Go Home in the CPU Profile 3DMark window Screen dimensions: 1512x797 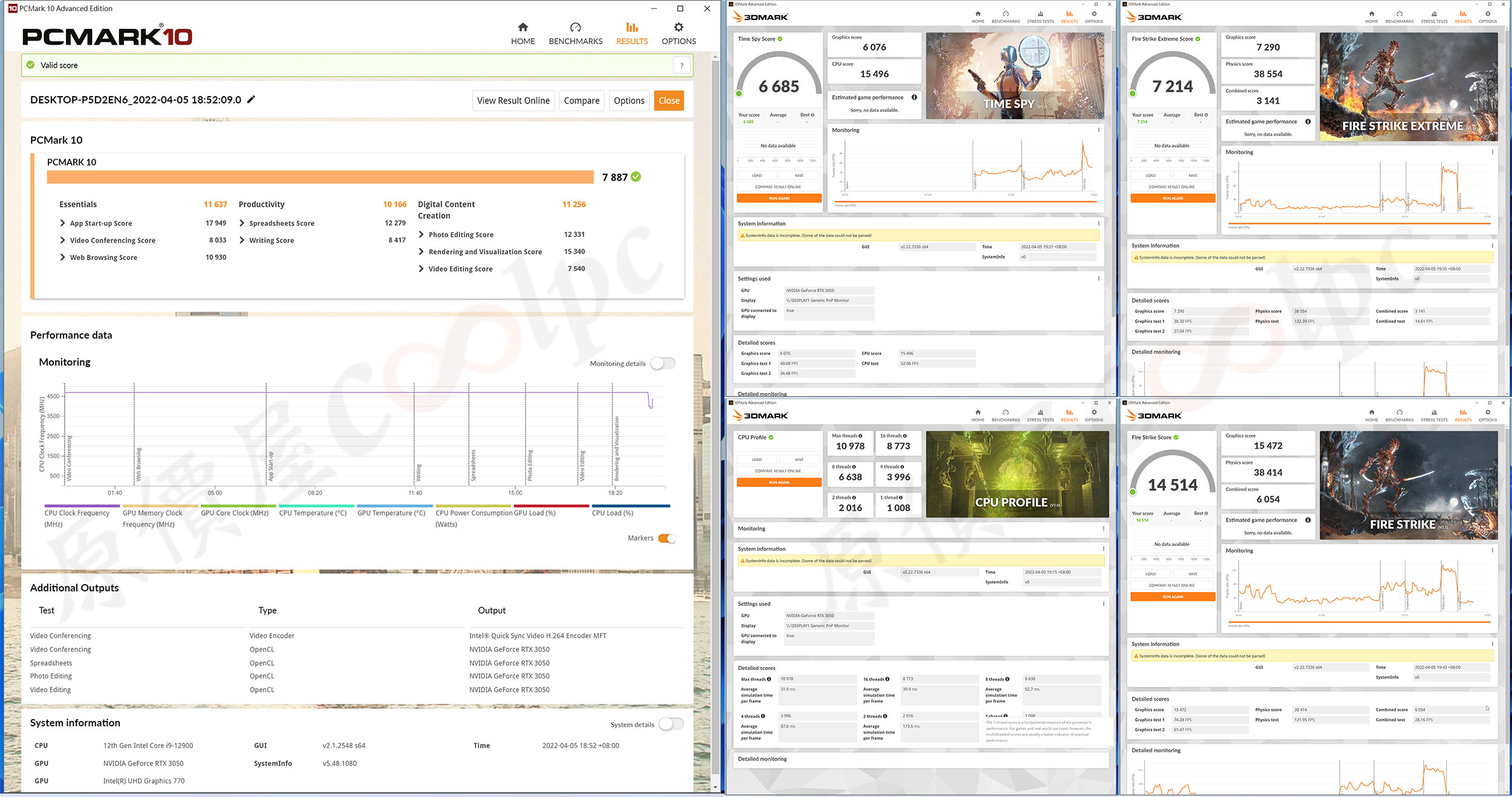pos(978,415)
